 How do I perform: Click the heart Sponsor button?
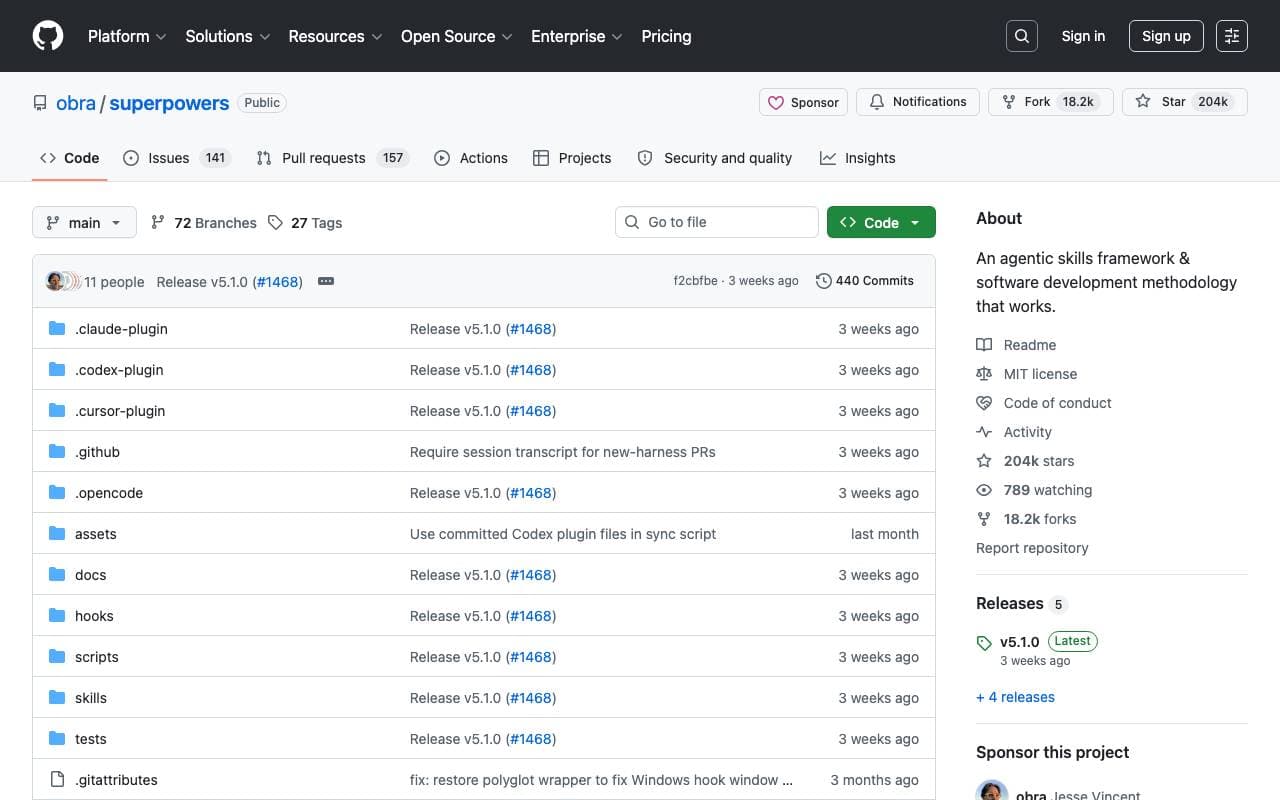pyautogui.click(x=804, y=102)
